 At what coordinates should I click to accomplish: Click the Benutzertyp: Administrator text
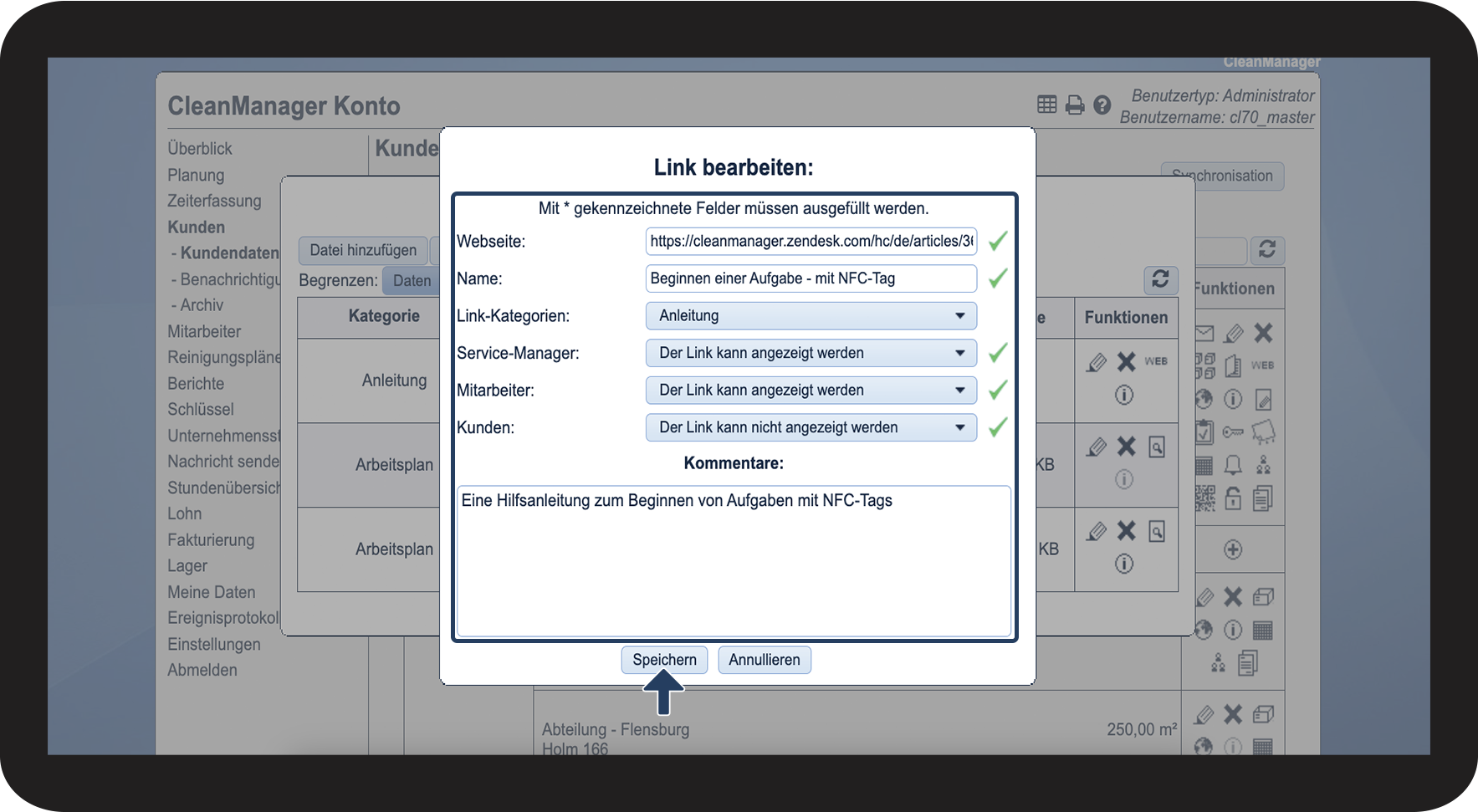tap(1223, 96)
